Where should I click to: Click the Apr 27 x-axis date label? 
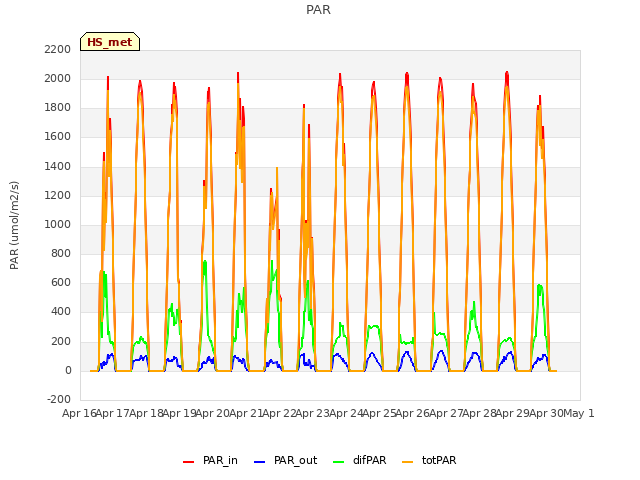point(446,413)
